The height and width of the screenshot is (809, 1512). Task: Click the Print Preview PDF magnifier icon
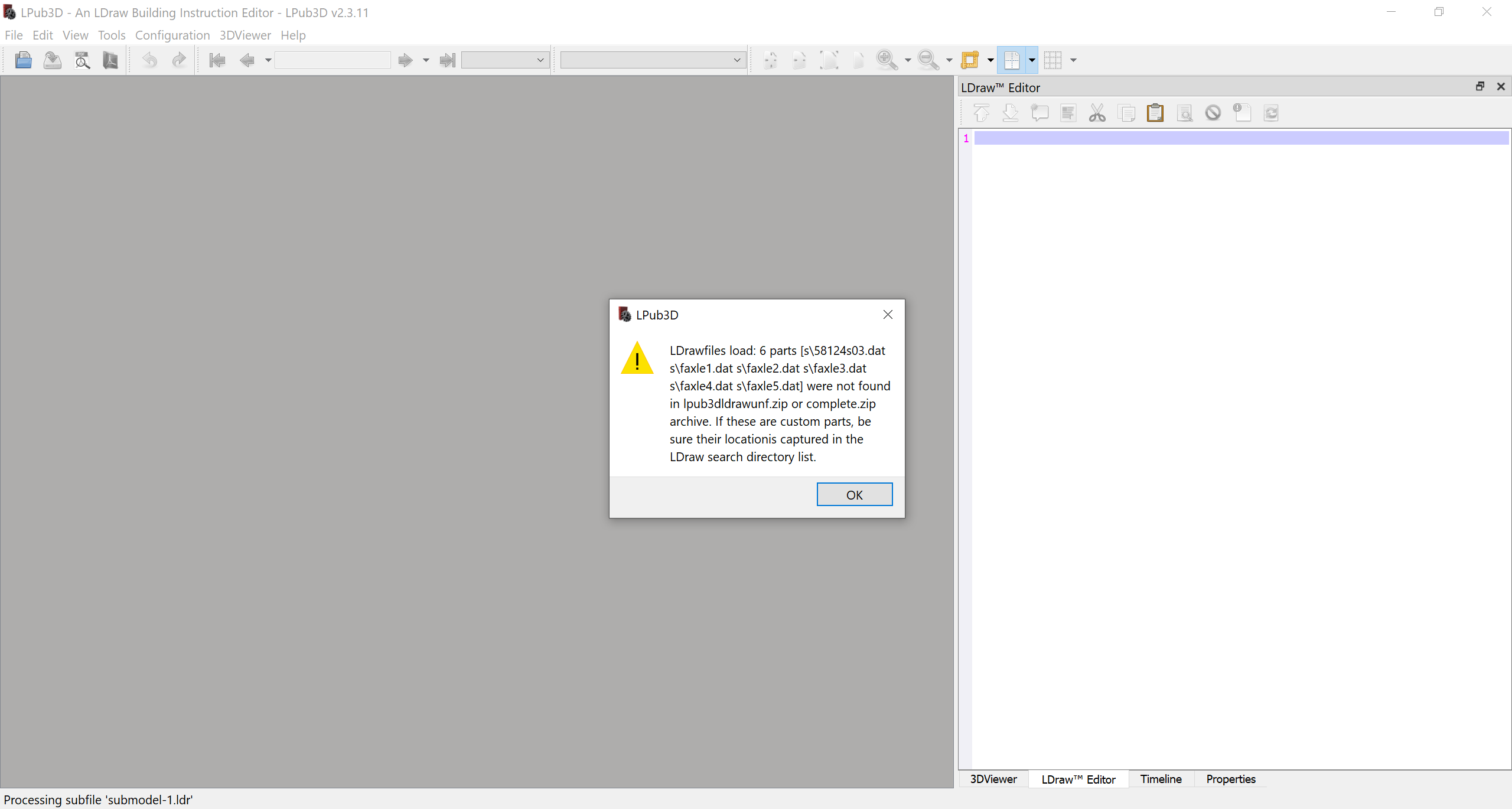[82, 60]
